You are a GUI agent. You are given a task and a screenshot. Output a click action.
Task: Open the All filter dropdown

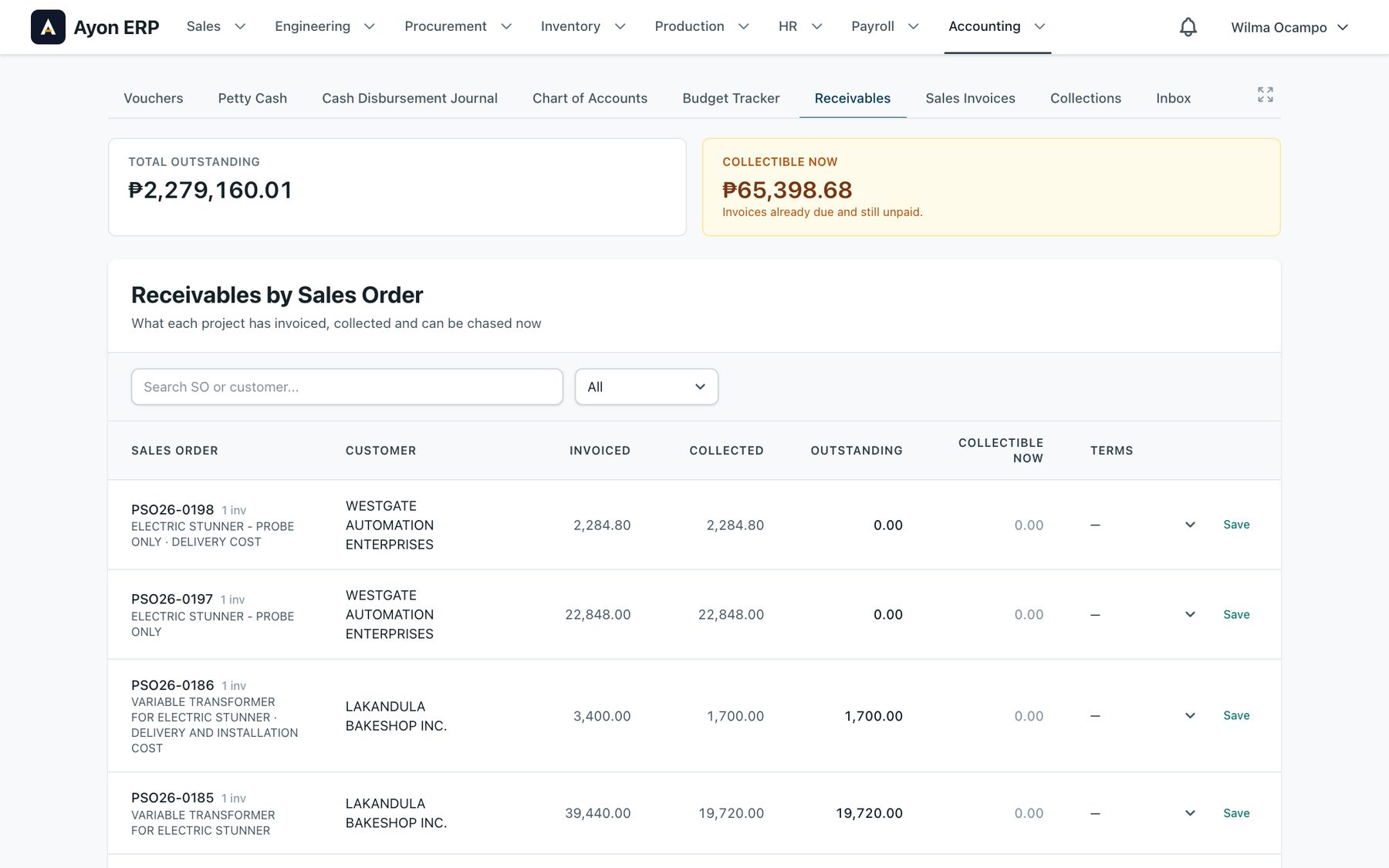click(647, 387)
